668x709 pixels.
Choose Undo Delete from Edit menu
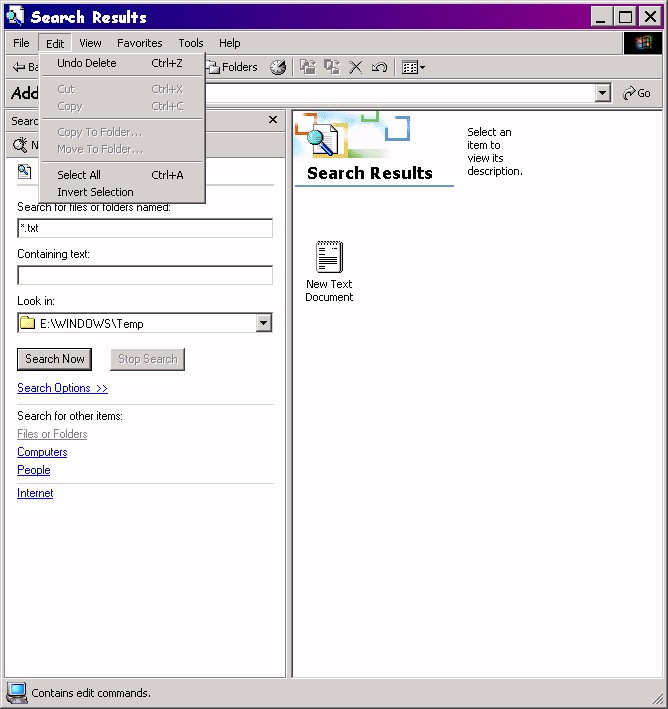[123, 63]
